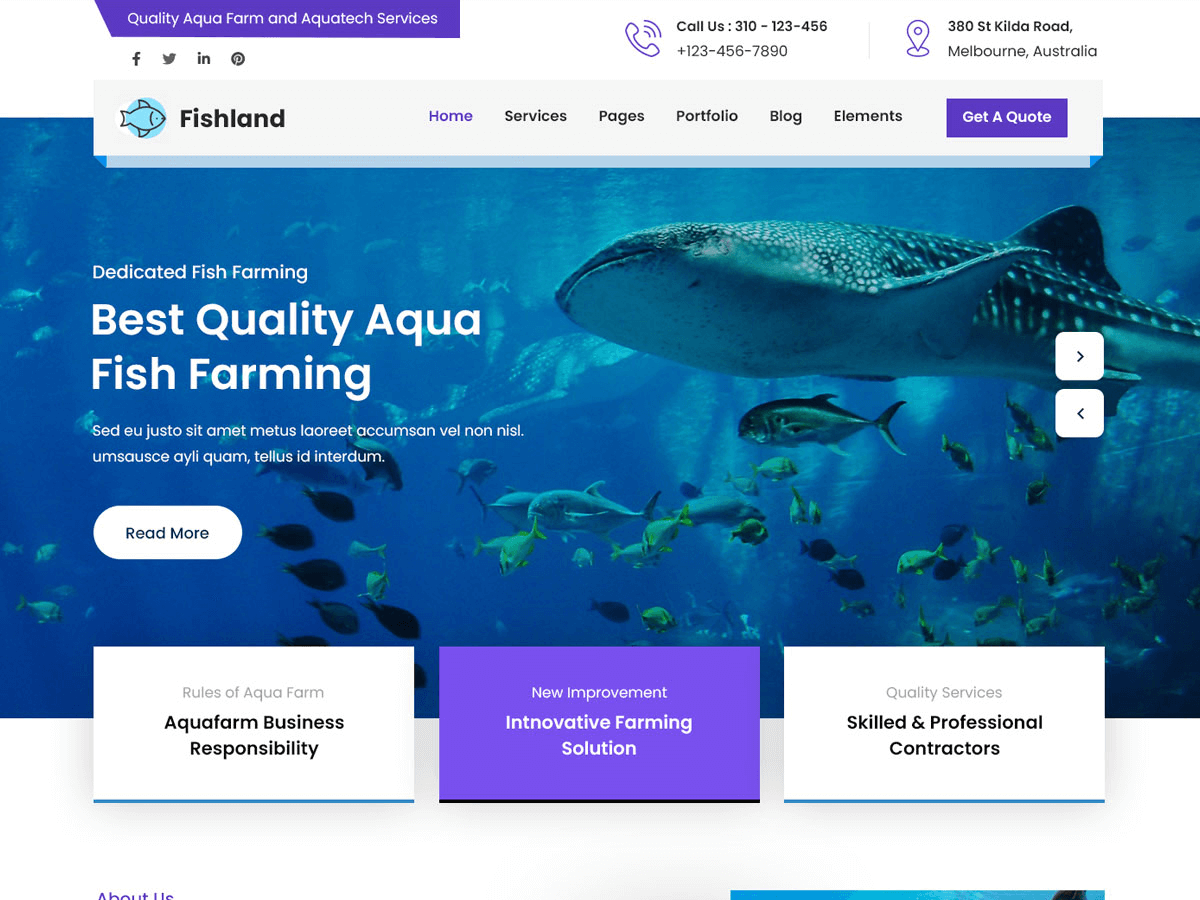
Task: Click the Get A Quote button
Action: pyautogui.click(x=1006, y=117)
